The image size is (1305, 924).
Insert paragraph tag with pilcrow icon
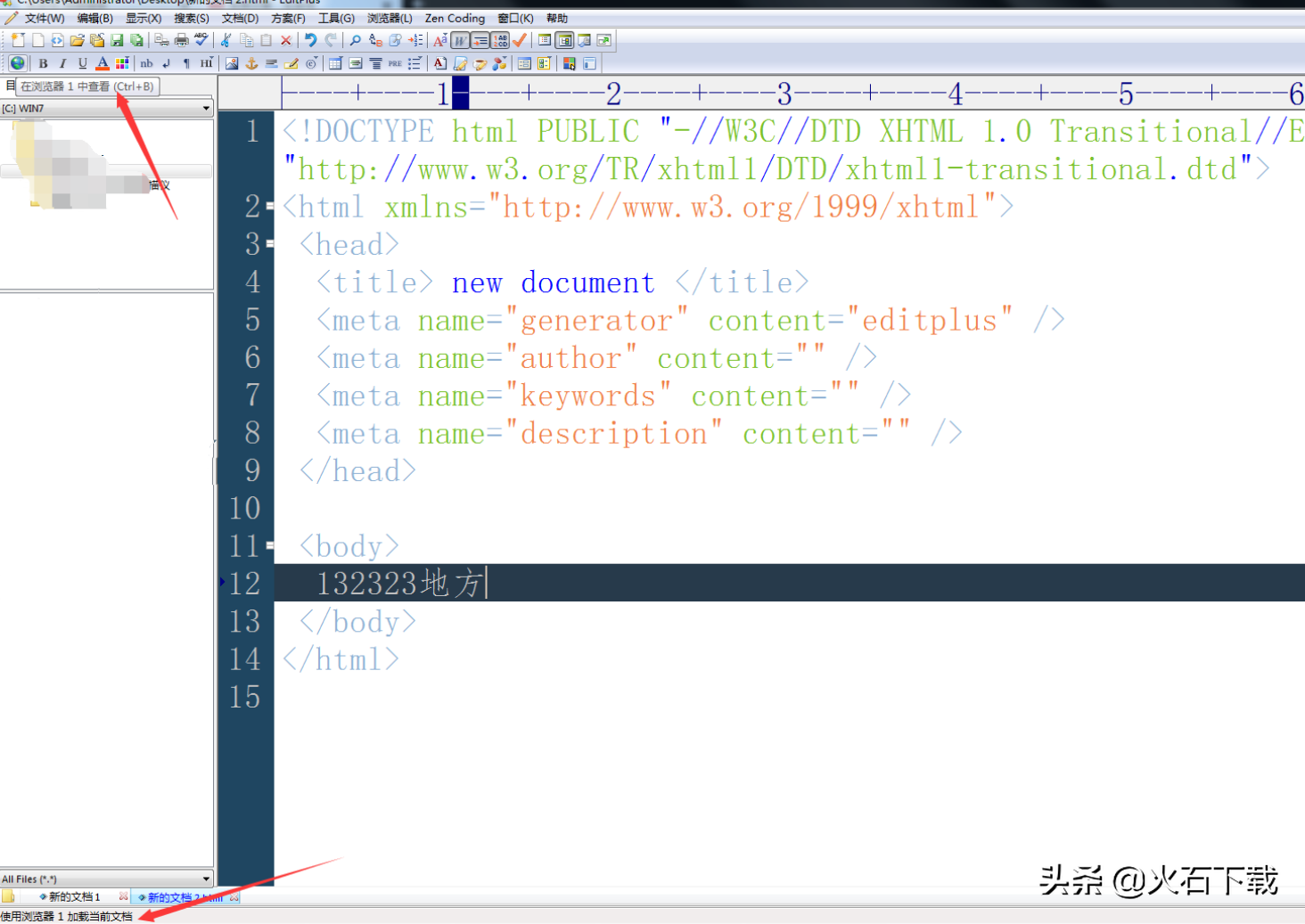click(186, 63)
